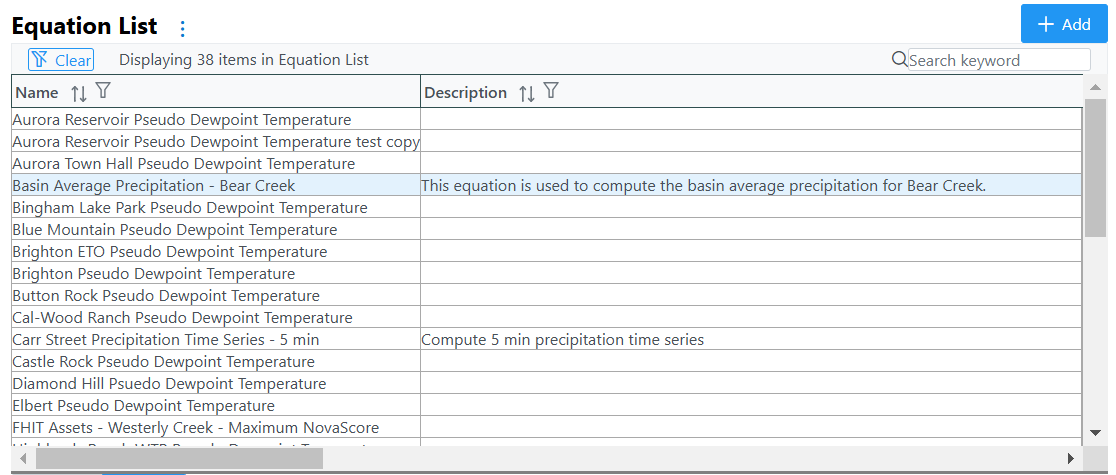This screenshot has width=1116, height=475.
Task: Click the magnifier search icon
Action: [x=900, y=59]
